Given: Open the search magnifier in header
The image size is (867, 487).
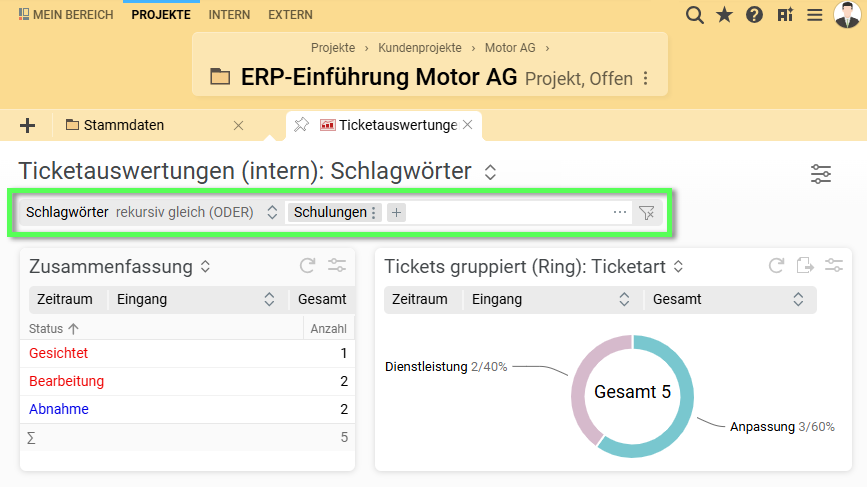Looking at the screenshot, I should [x=694, y=15].
